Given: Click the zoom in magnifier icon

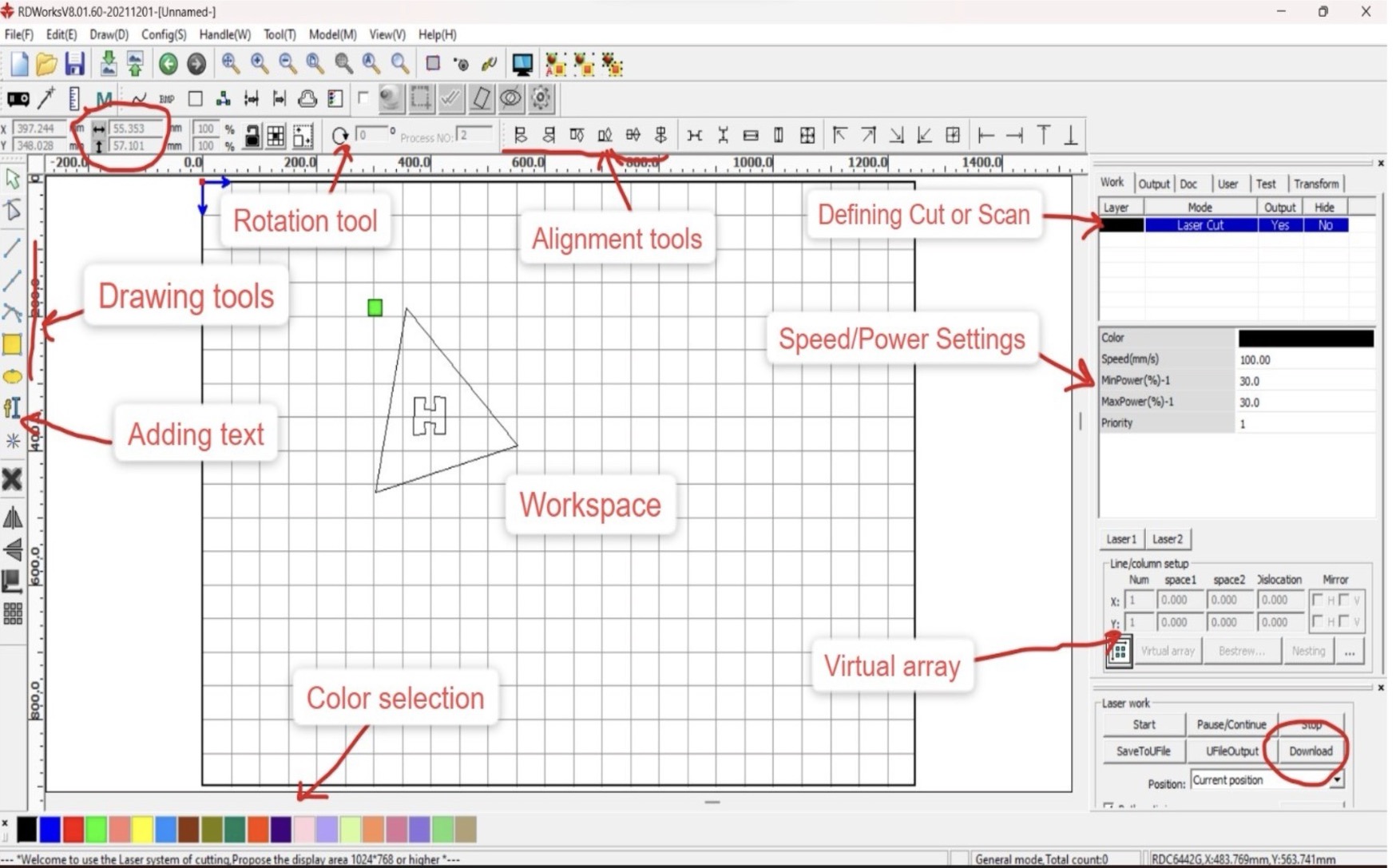Looking at the screenshot, I should [260, 63].
